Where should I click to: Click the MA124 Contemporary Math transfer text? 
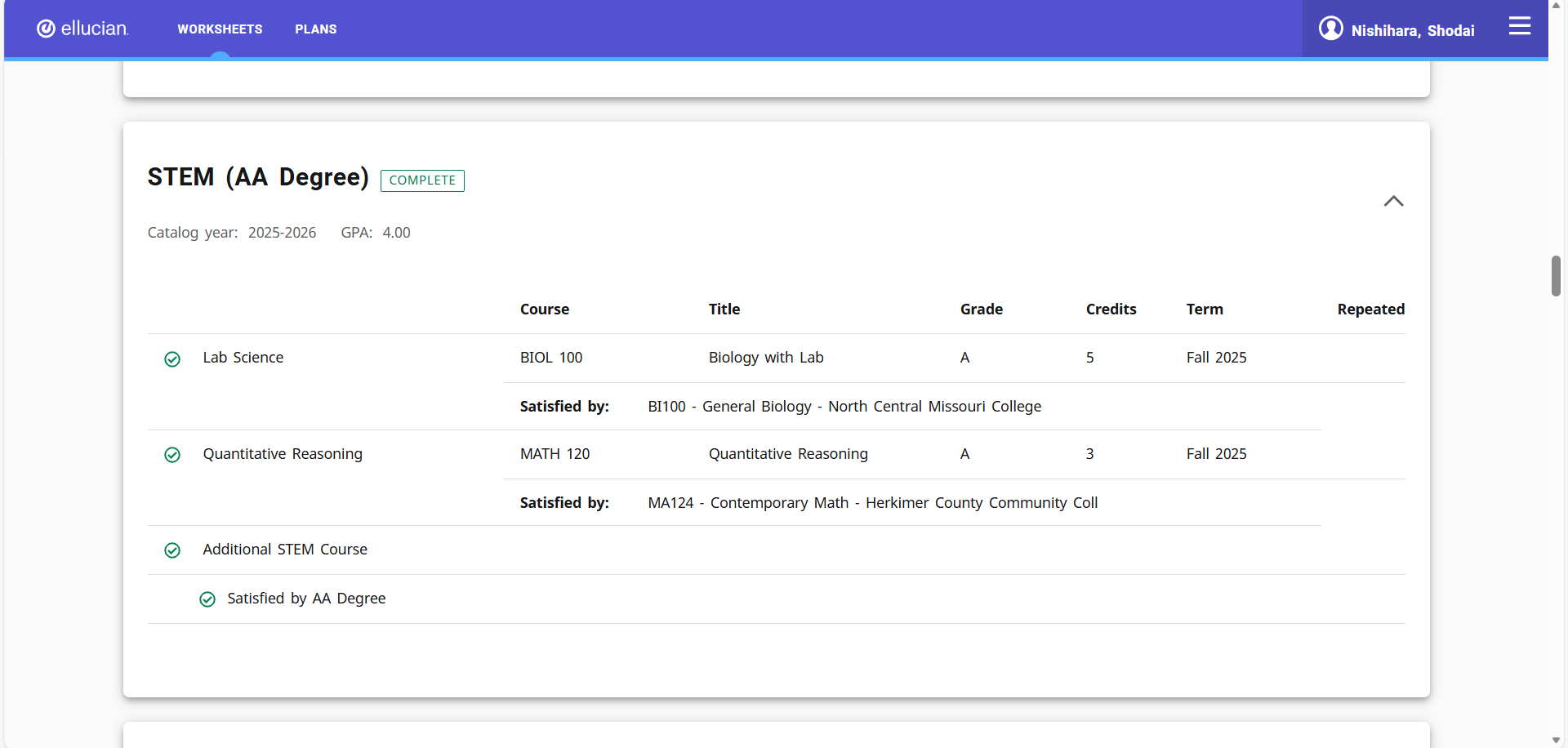[x=872, y=503]
